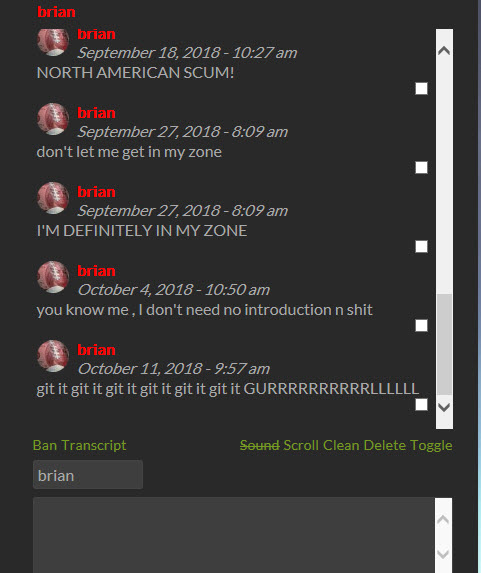Click avatar on the October 4 message

tap(53, 277)
